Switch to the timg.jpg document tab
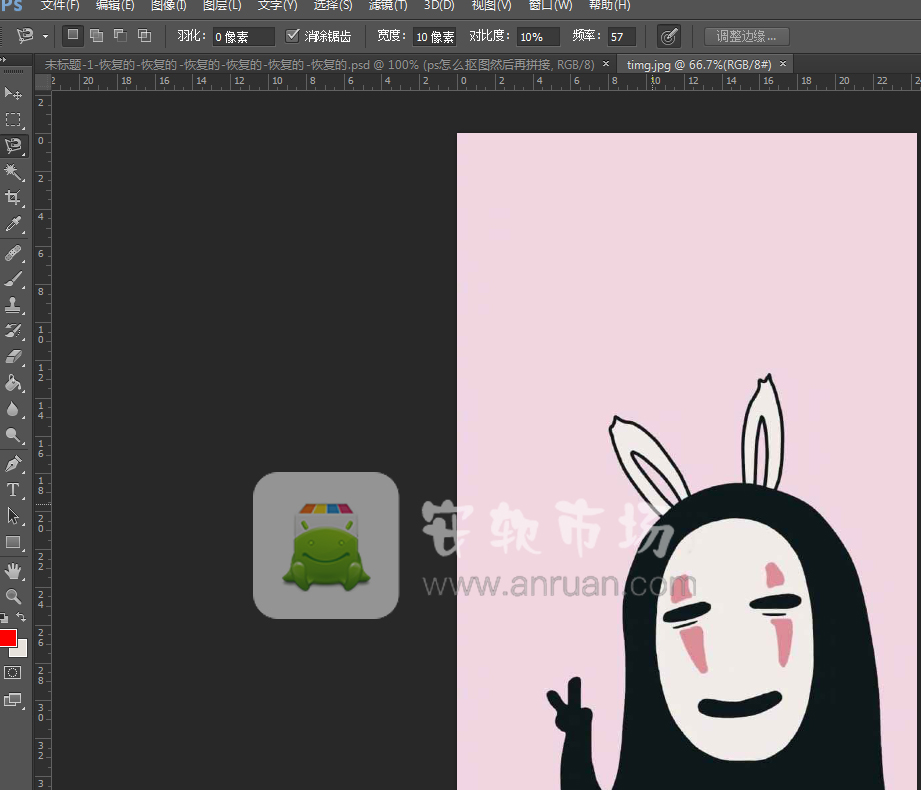 (x=700, y=62)
